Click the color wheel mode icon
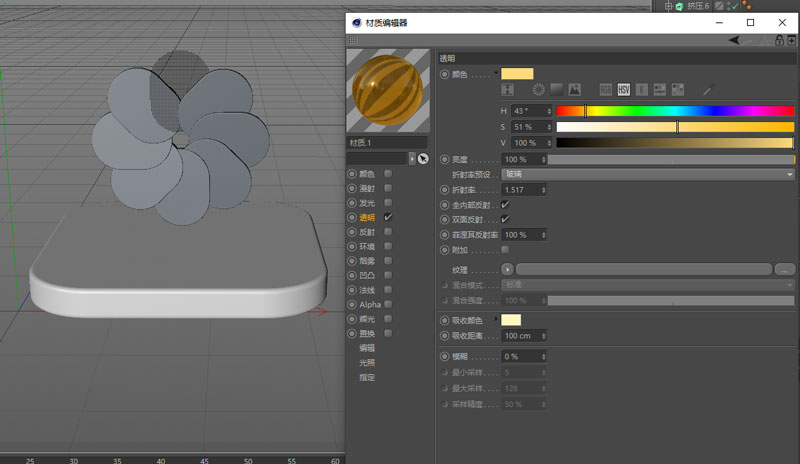Screen dimensions: 800x464 (x=538, y=90)
